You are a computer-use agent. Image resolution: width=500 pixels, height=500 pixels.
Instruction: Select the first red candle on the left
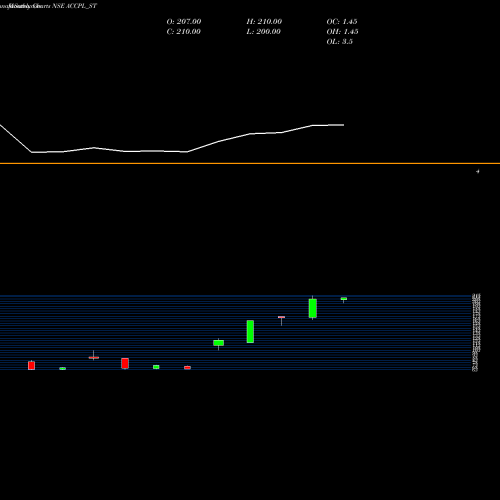pyautogui.click(x=31, y=365)
